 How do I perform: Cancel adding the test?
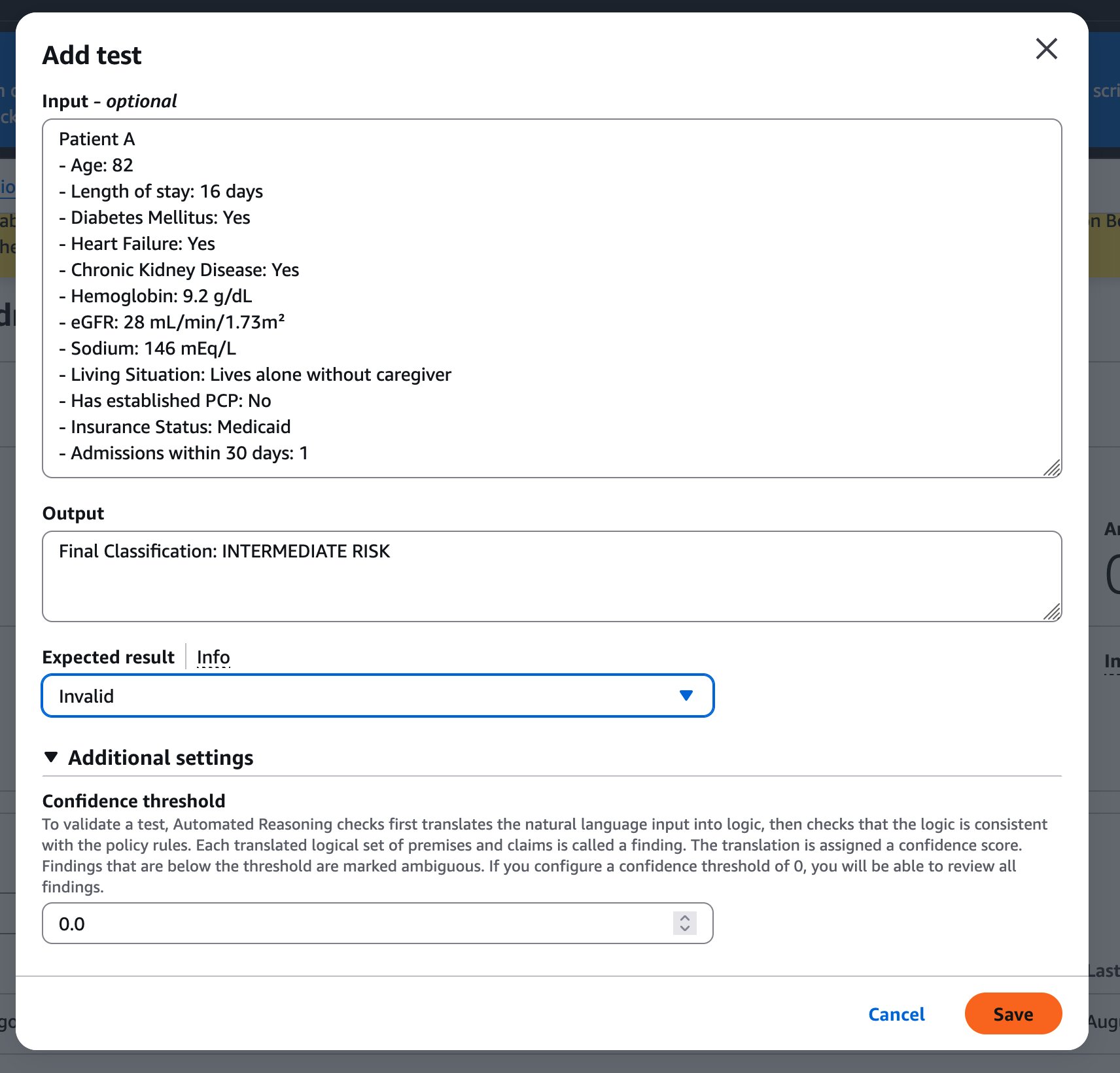tap(896, 1014)
